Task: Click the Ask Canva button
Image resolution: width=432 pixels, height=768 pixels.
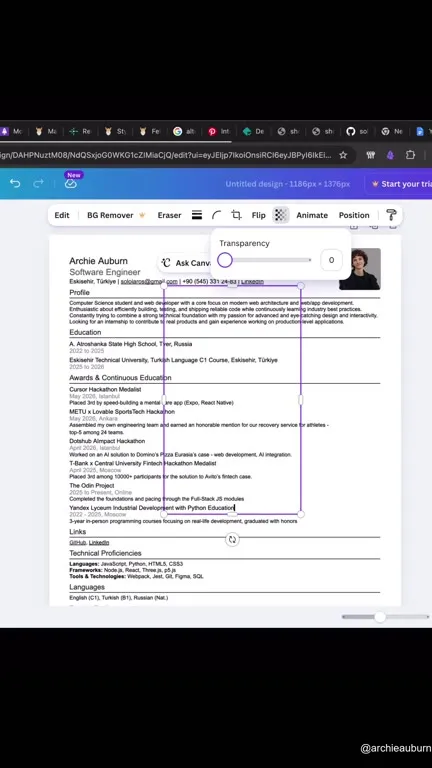Action: (185, 263)
